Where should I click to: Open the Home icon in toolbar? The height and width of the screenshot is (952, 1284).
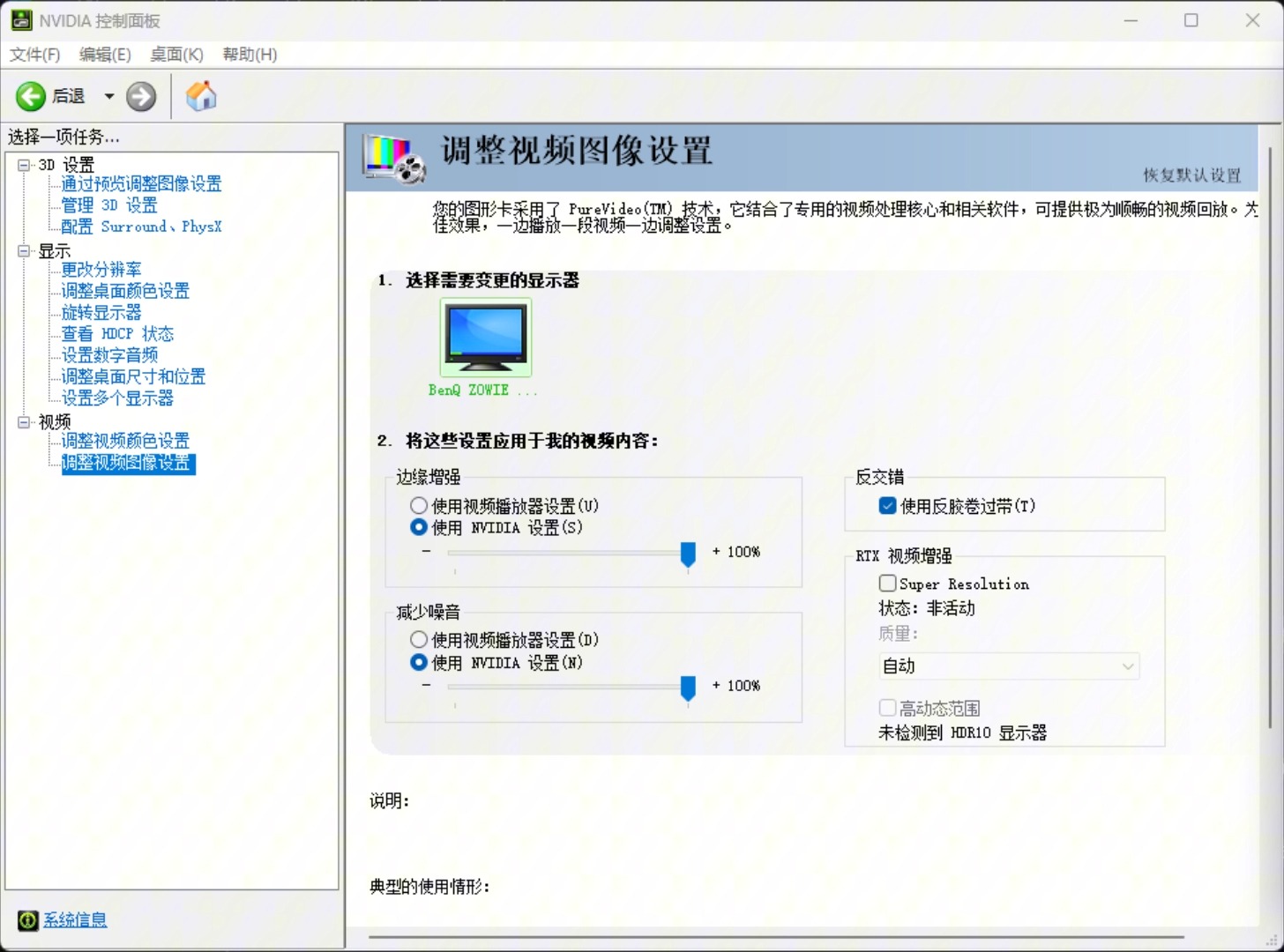pyautogui.click(x=201, y=96)
